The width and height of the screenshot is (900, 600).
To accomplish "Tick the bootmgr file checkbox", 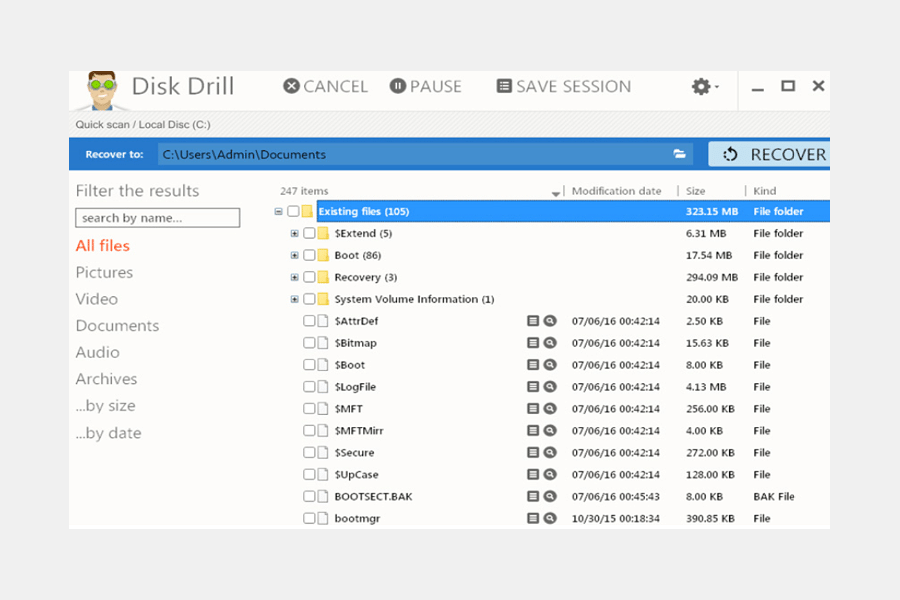I will 309,518.
